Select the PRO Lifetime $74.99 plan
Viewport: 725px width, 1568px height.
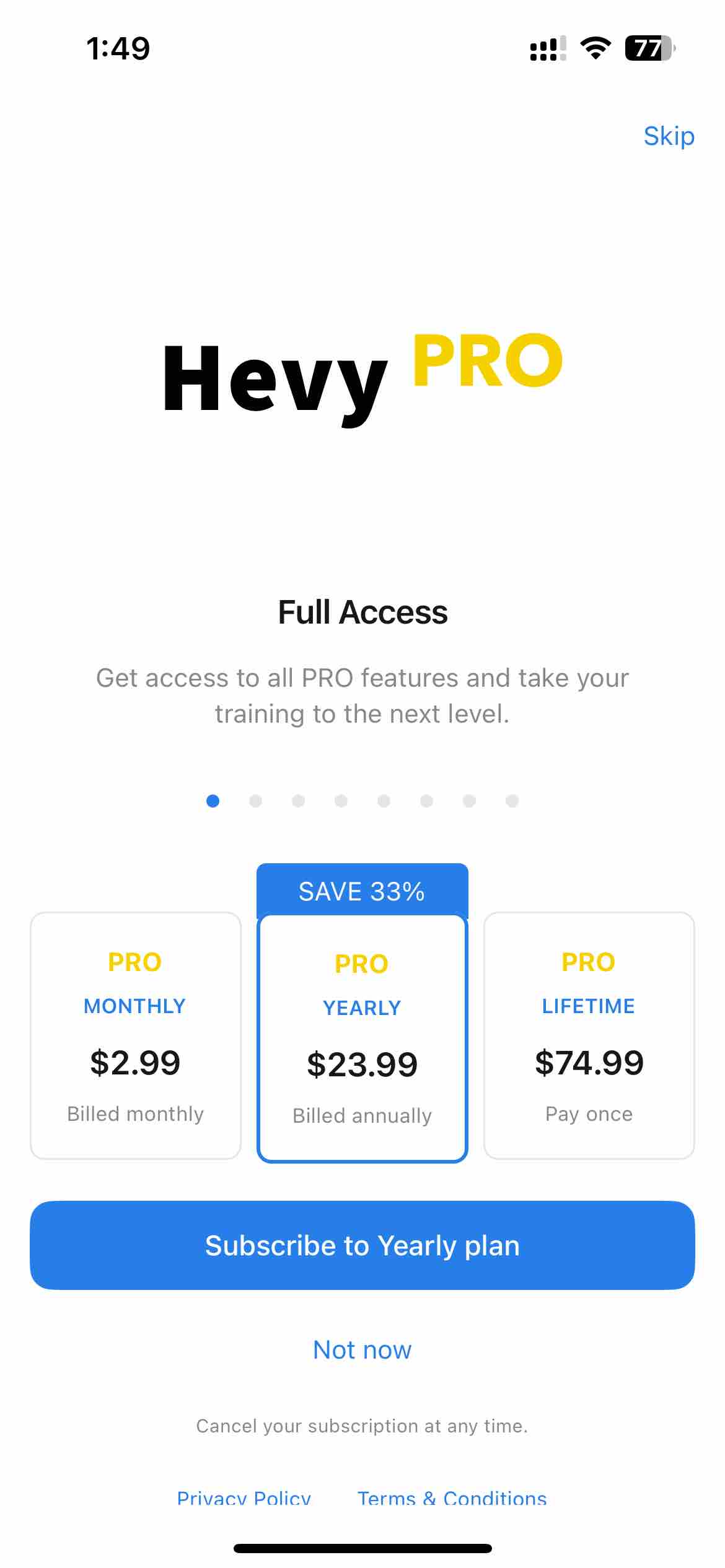point(589,1035)
